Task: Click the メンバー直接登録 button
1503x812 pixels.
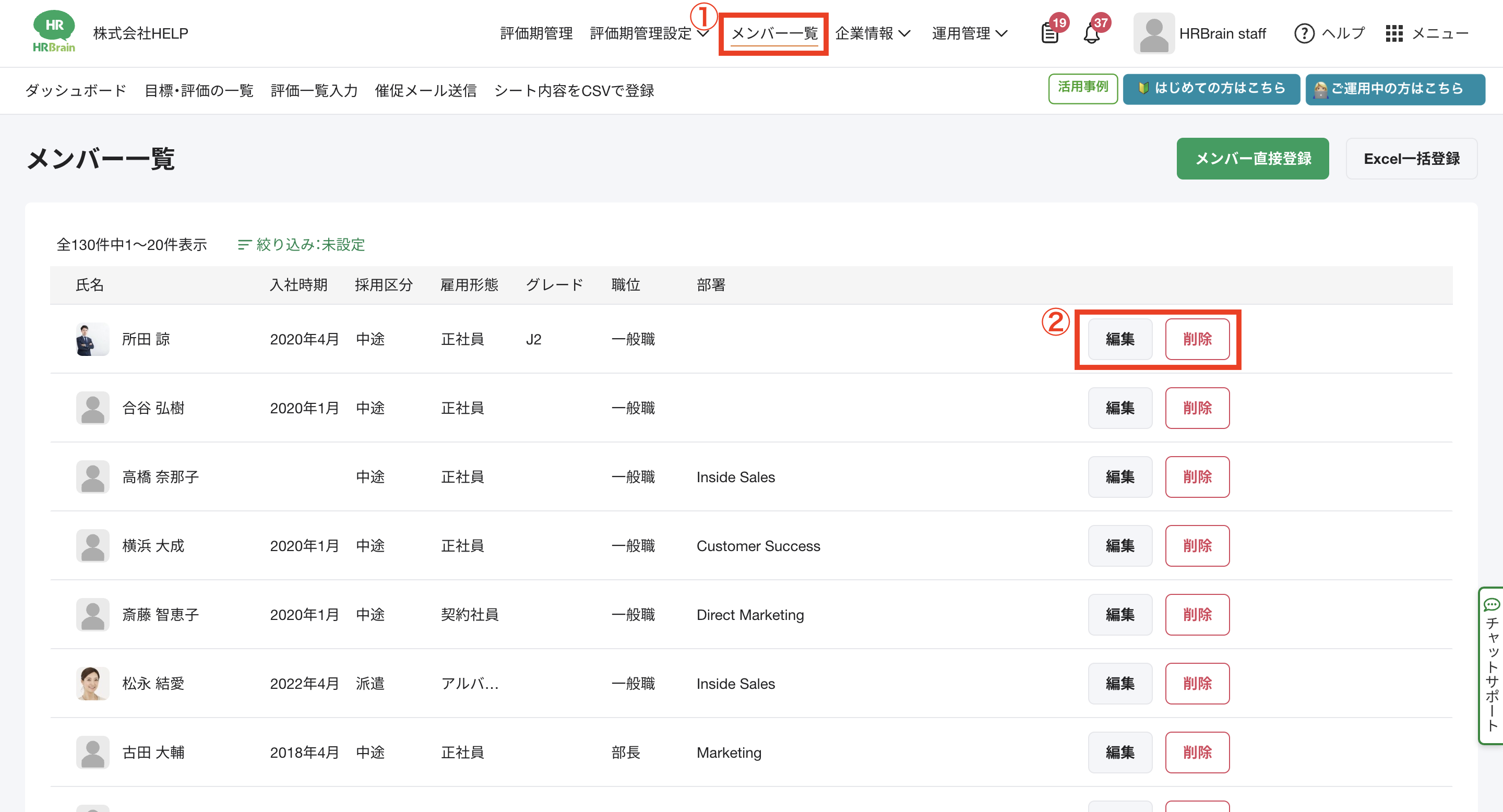Action: click(1252, 159)
